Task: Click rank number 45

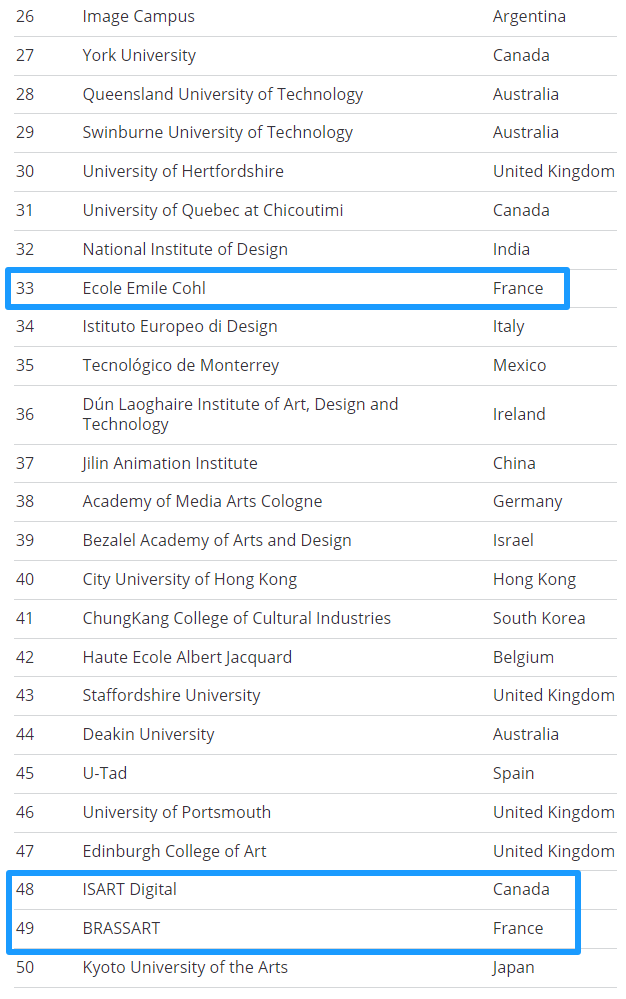Action: point(25,773)
